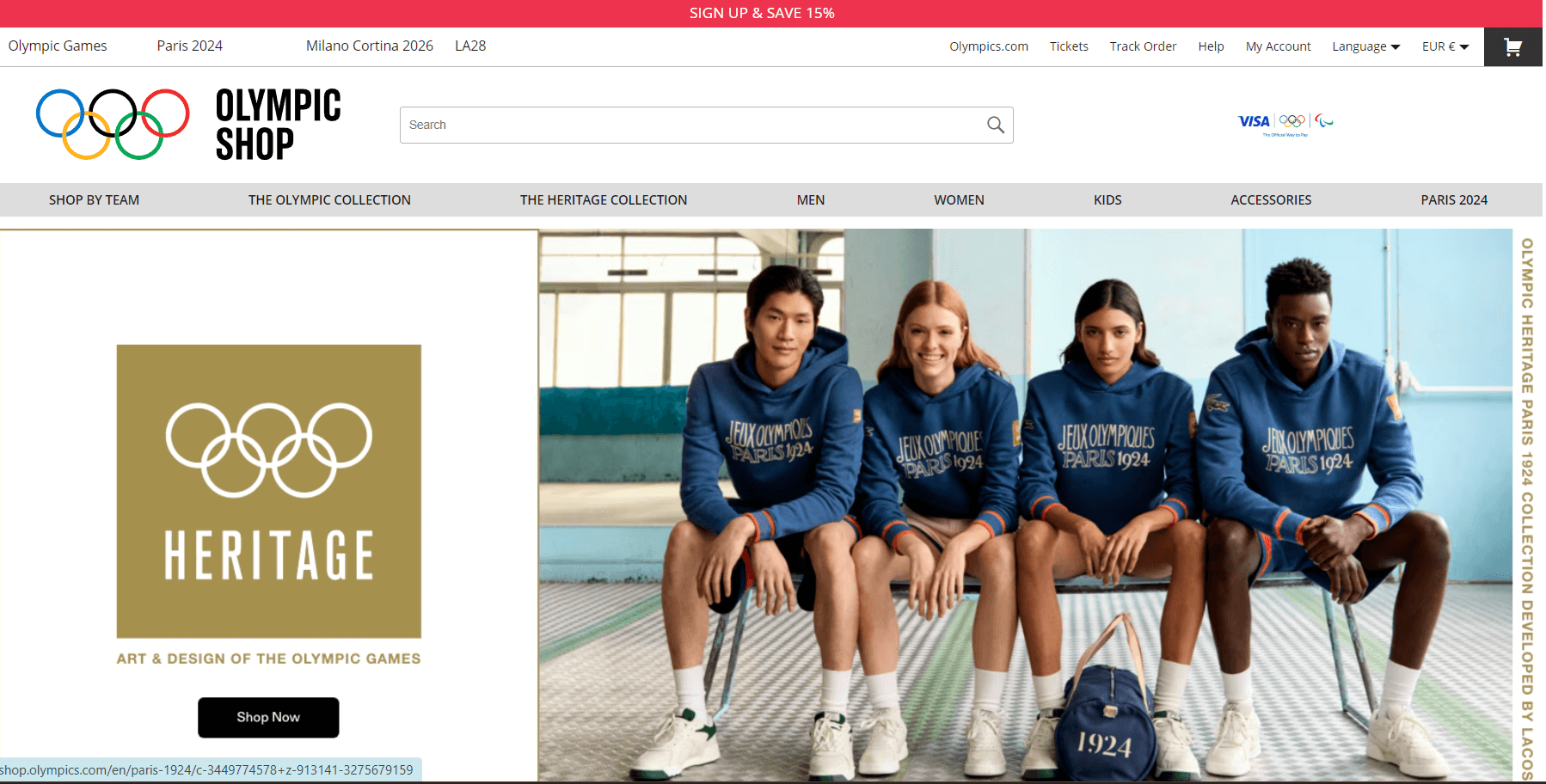Open the Accessories menu
Viewport: 1546px width, 784px height.
pyautogui.click(x=1271, y=199)
